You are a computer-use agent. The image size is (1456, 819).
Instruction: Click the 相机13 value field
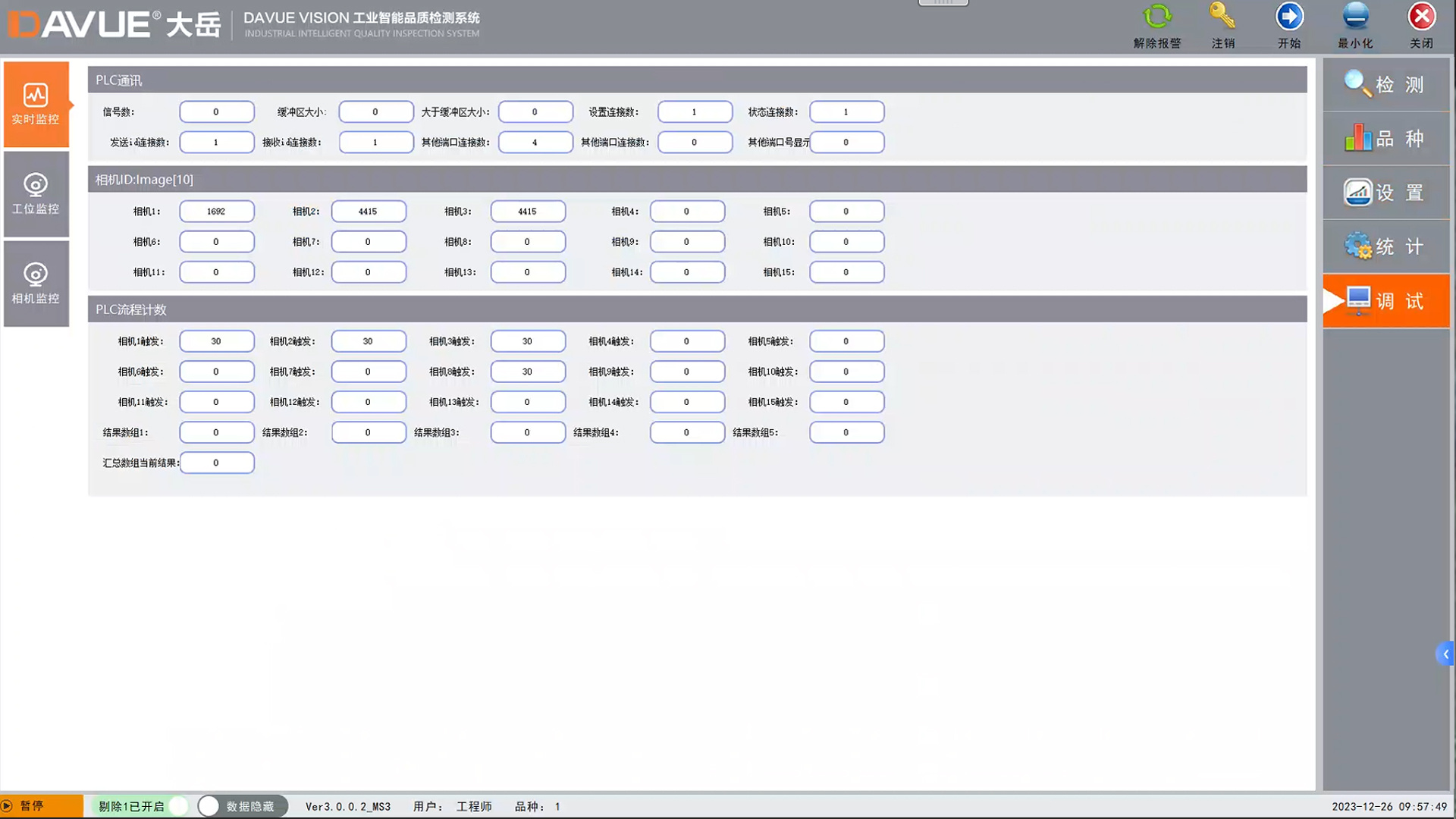(528, 272)
